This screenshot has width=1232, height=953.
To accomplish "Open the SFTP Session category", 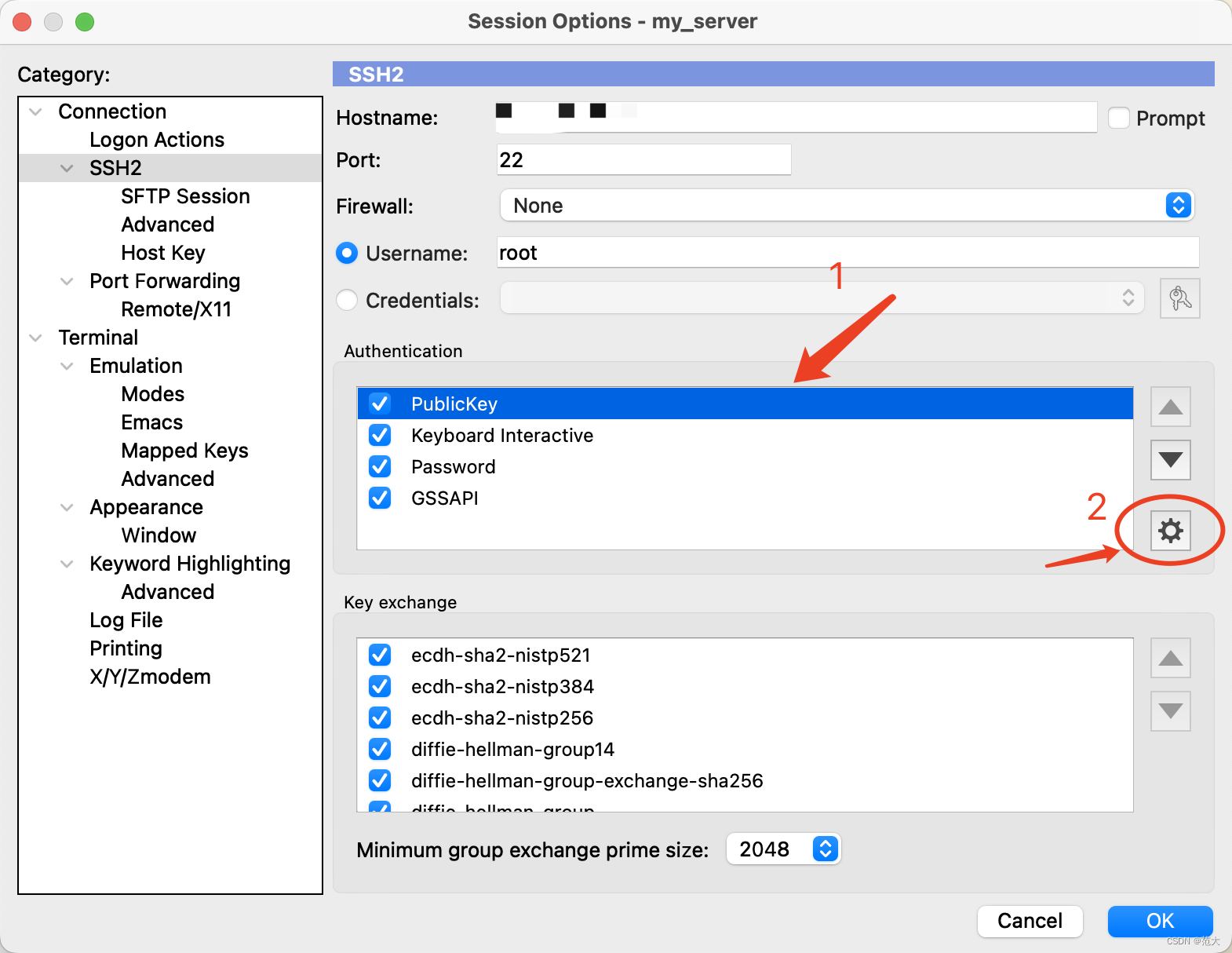I will [x=185, y=196].
